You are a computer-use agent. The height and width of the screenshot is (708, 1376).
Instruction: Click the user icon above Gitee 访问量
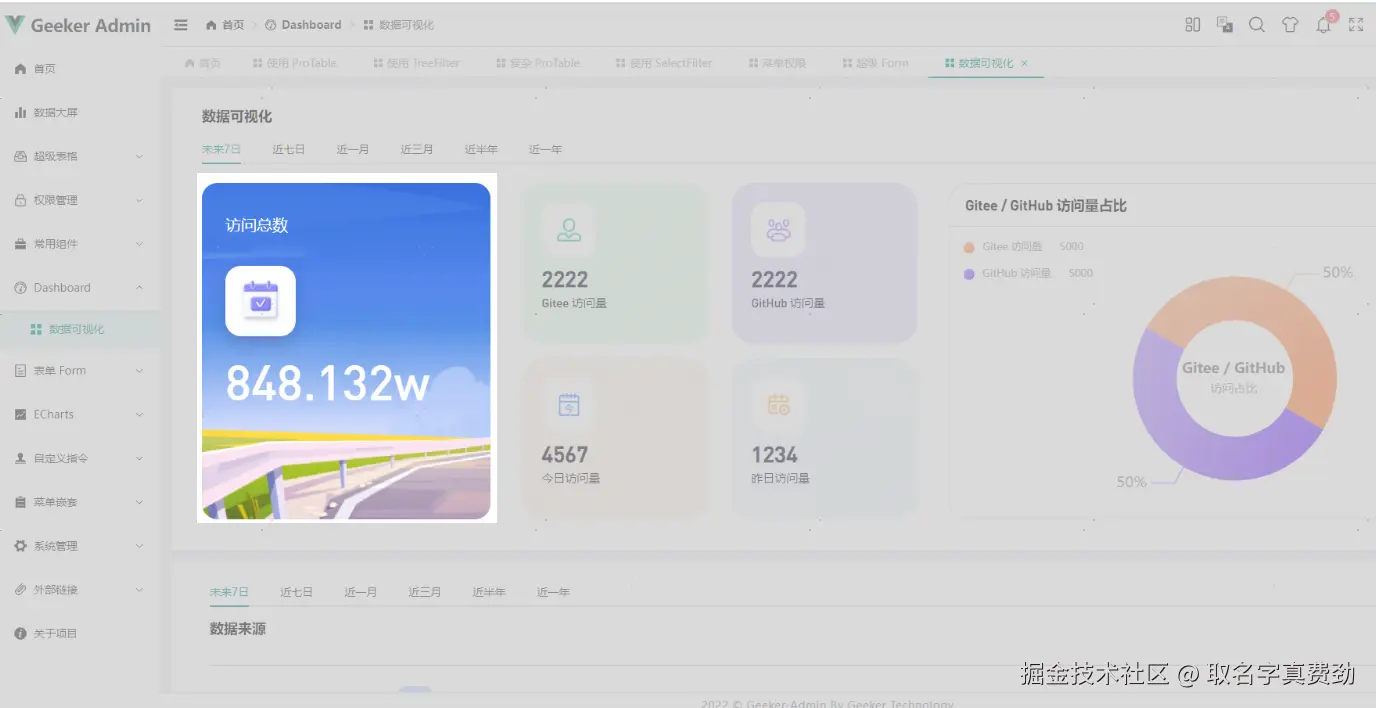(569, 230)
